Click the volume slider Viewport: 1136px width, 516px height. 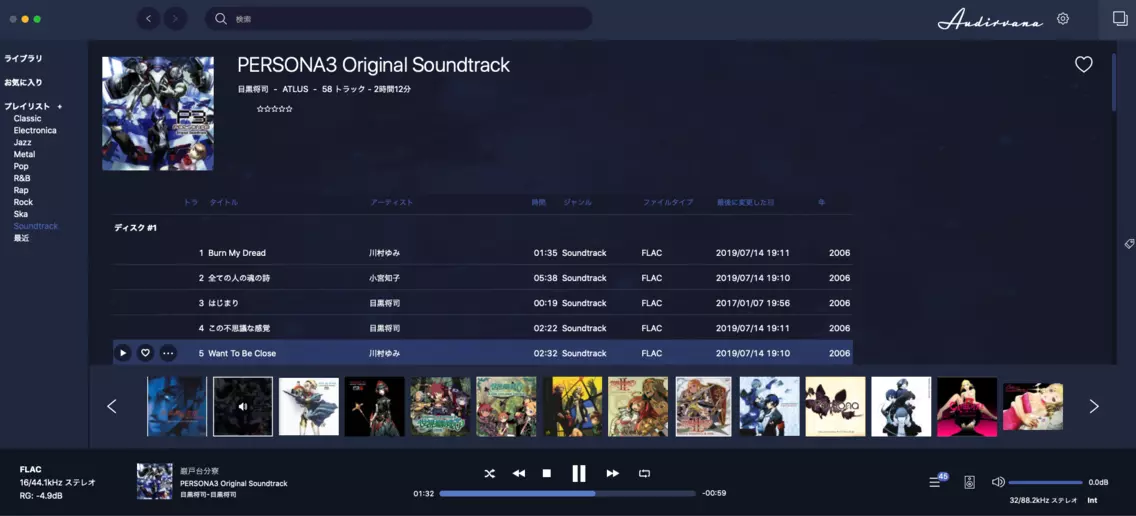coord(1045,482)
